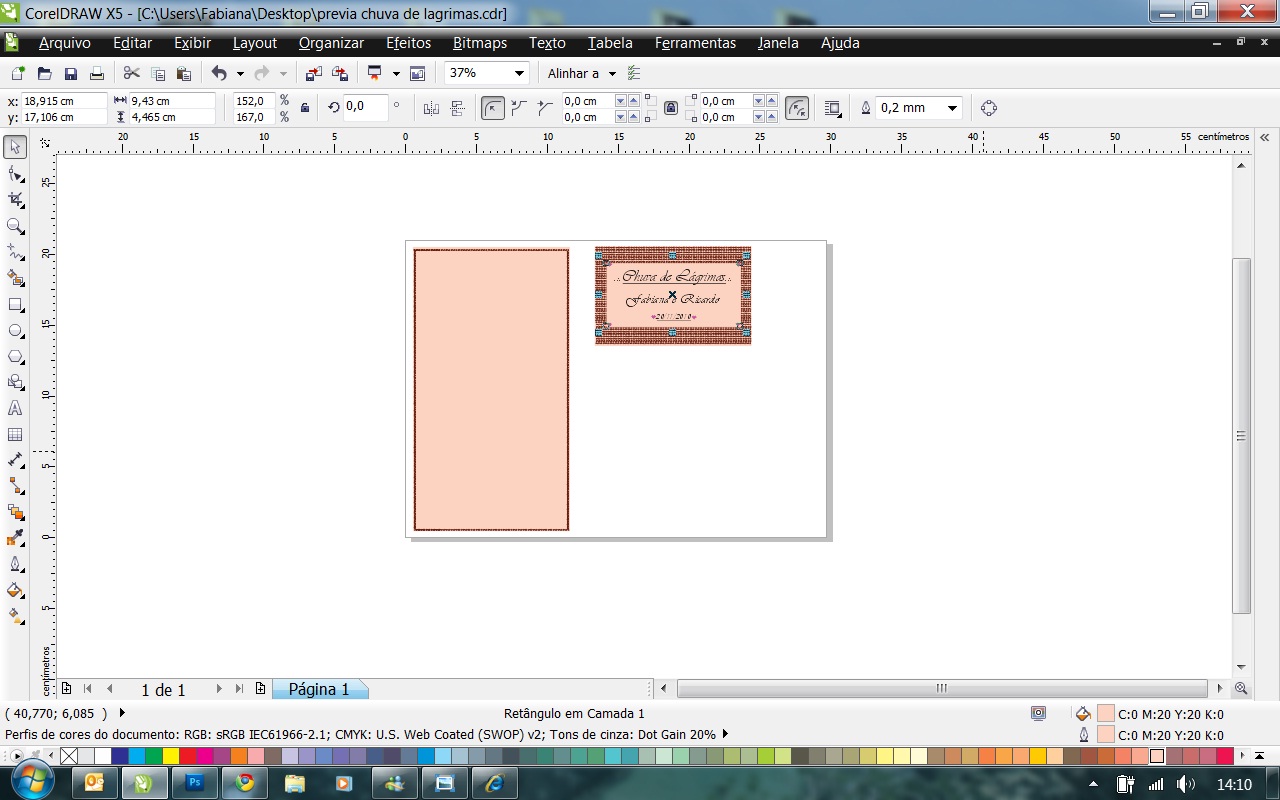1280x800 pixels.
Task: Mirror the object horizontally
Action: [x=431, y=108]
